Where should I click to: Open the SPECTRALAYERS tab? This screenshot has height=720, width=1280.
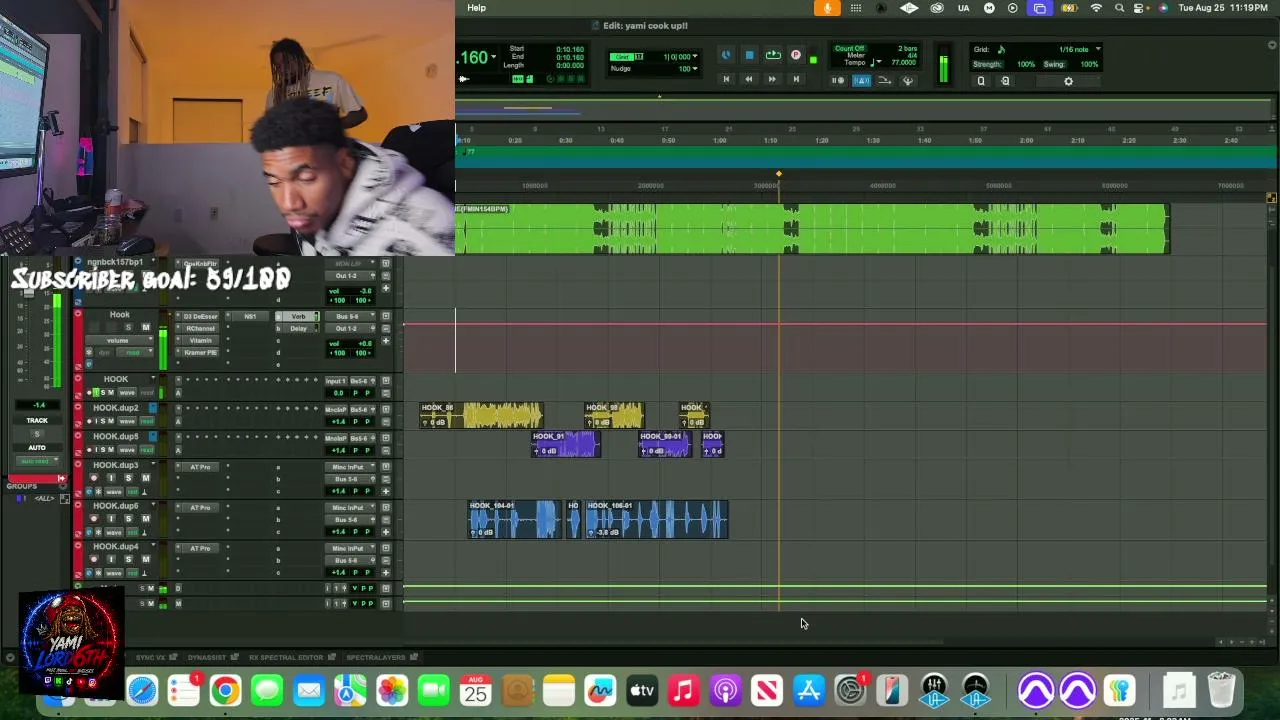(376, 657)
